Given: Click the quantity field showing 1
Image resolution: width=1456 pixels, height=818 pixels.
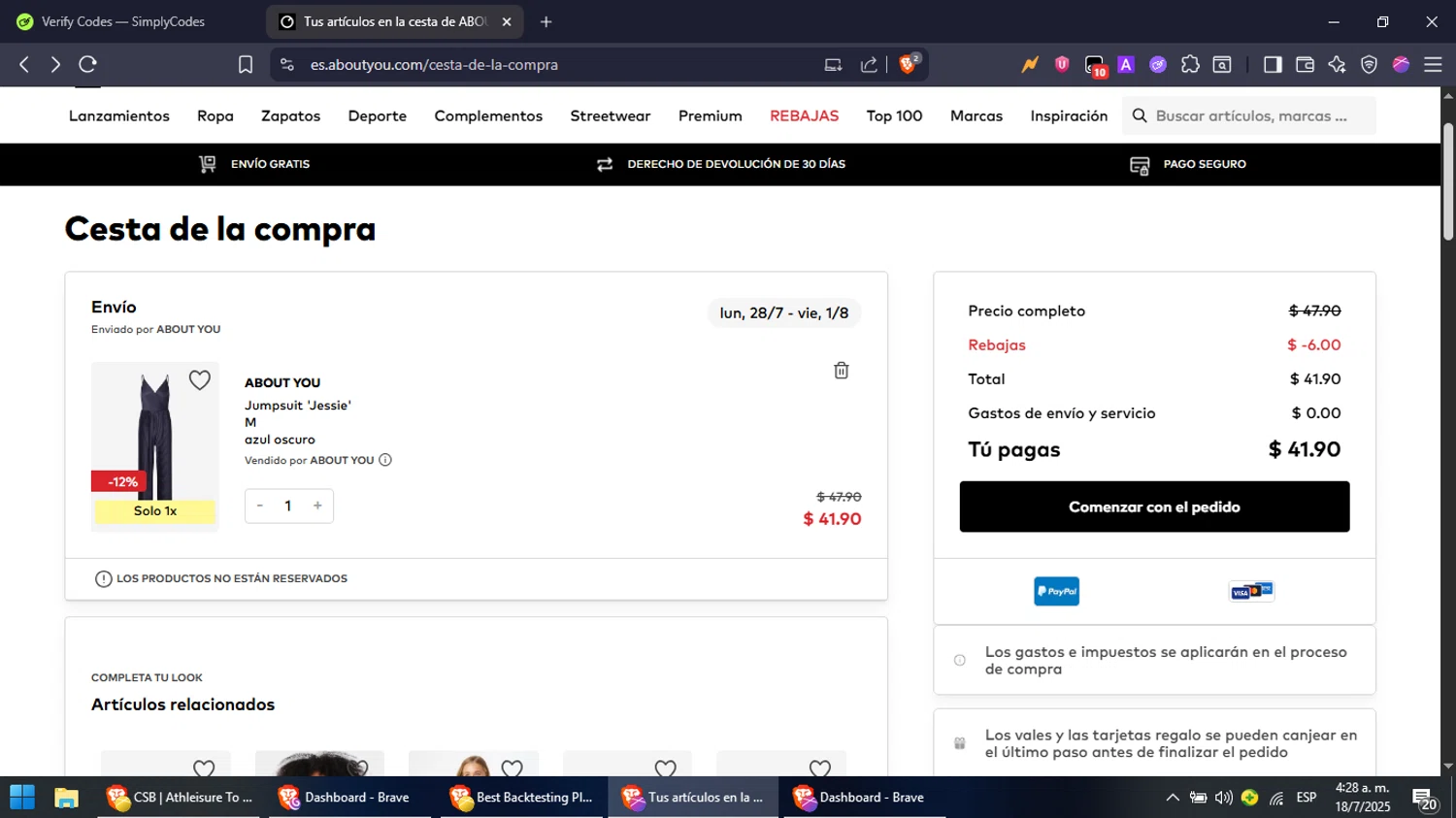Looking at the screenshot, I should (x=288, y=506).
